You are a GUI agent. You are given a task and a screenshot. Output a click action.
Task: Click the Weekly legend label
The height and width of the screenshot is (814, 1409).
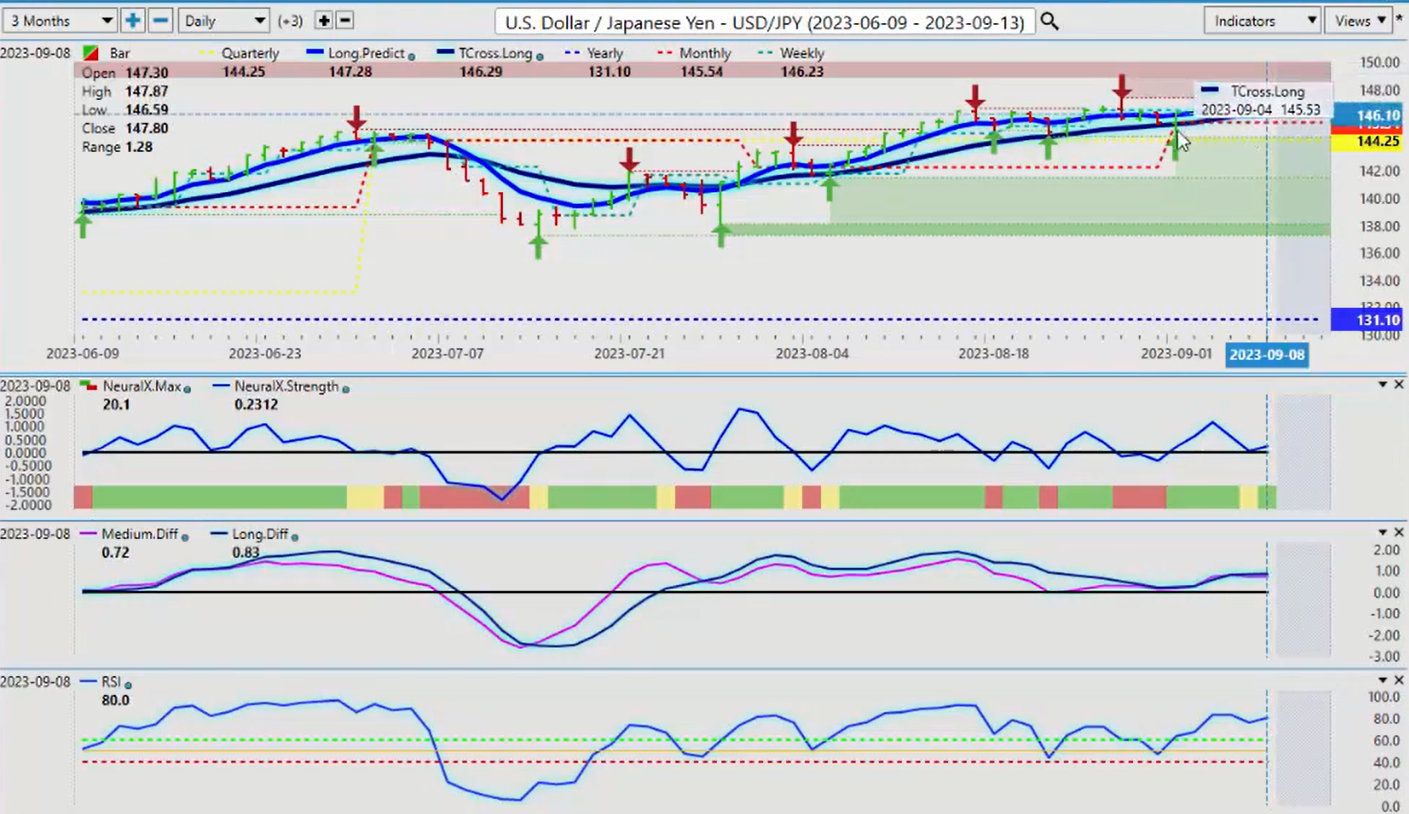pos(802,53)
